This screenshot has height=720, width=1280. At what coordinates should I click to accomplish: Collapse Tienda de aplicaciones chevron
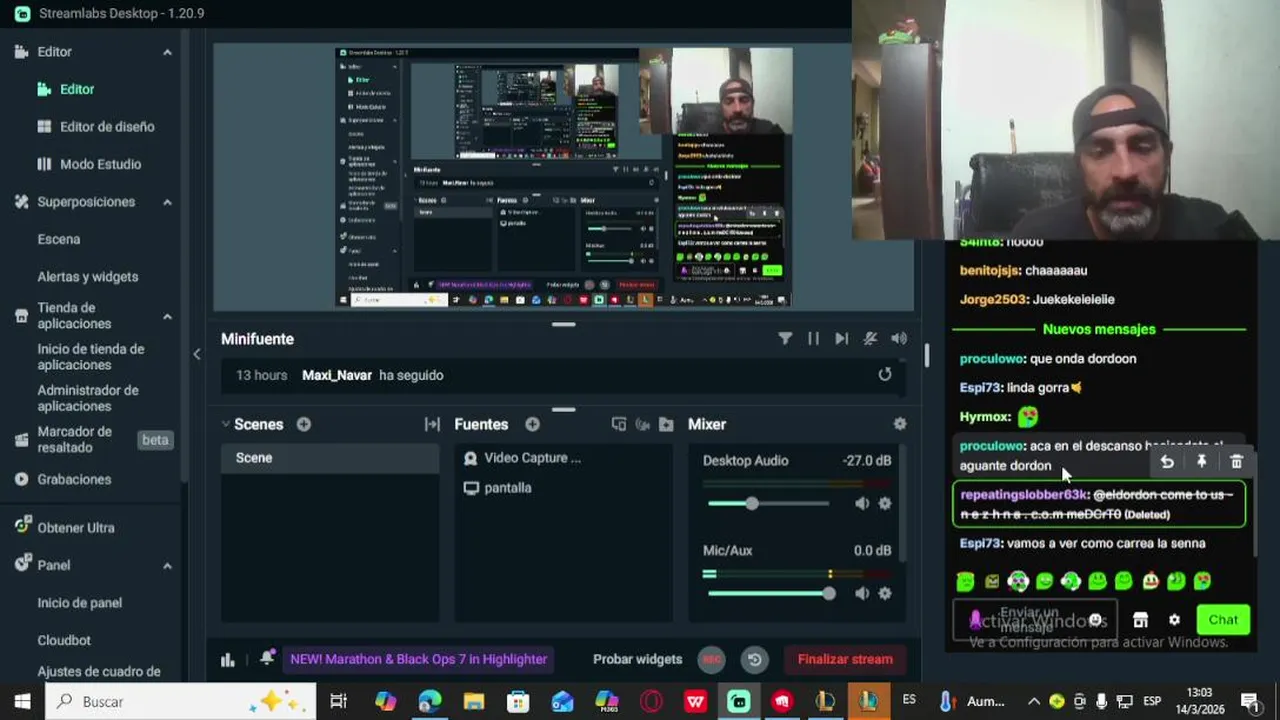(x=167, y=316)
